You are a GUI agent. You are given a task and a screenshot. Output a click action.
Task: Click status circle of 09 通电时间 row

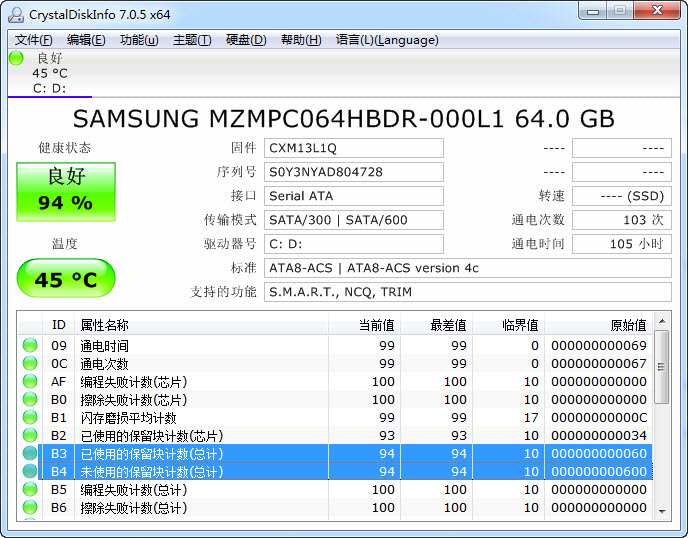click(30, 345)
